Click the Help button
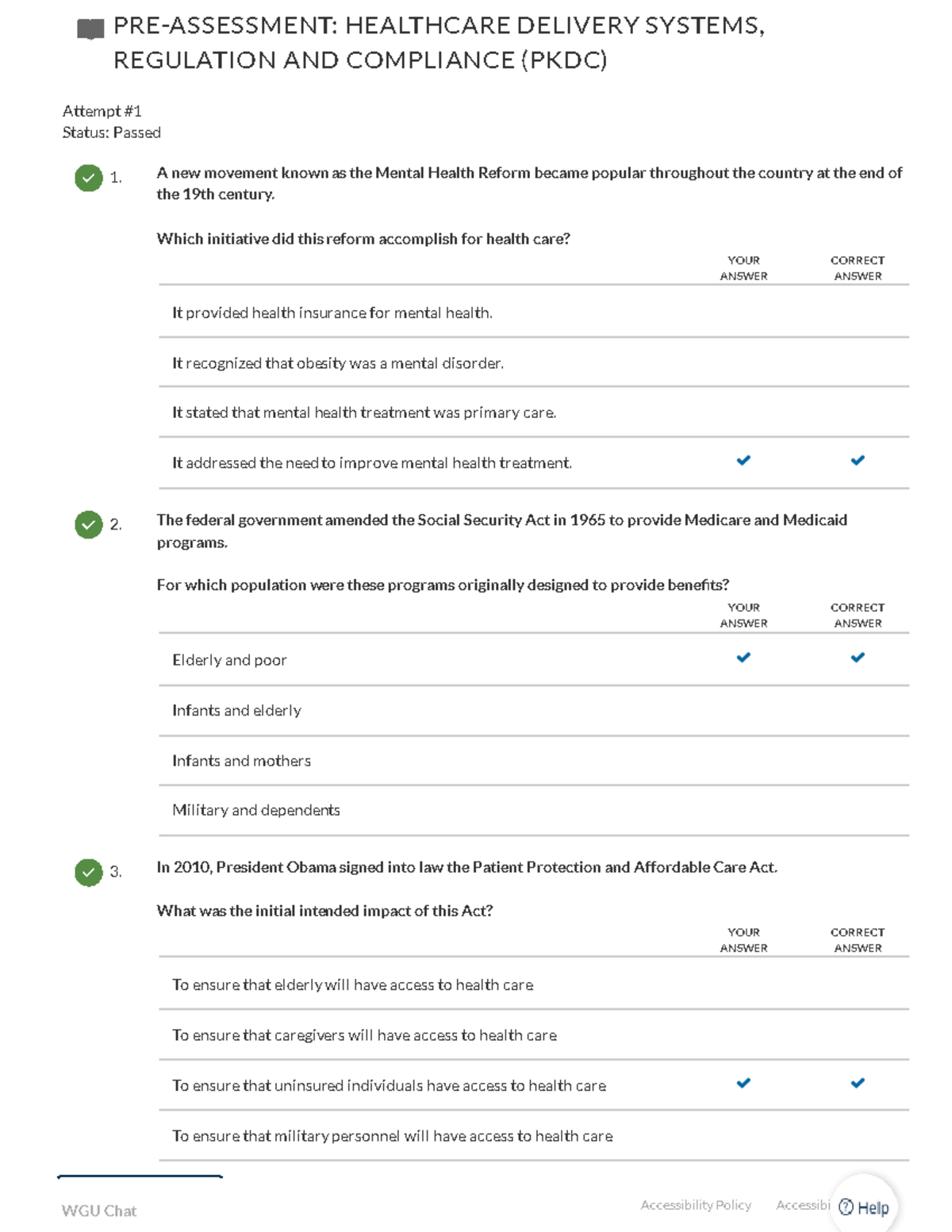952x1232 pixels. pyautogui.click(x=864, y=1207)
